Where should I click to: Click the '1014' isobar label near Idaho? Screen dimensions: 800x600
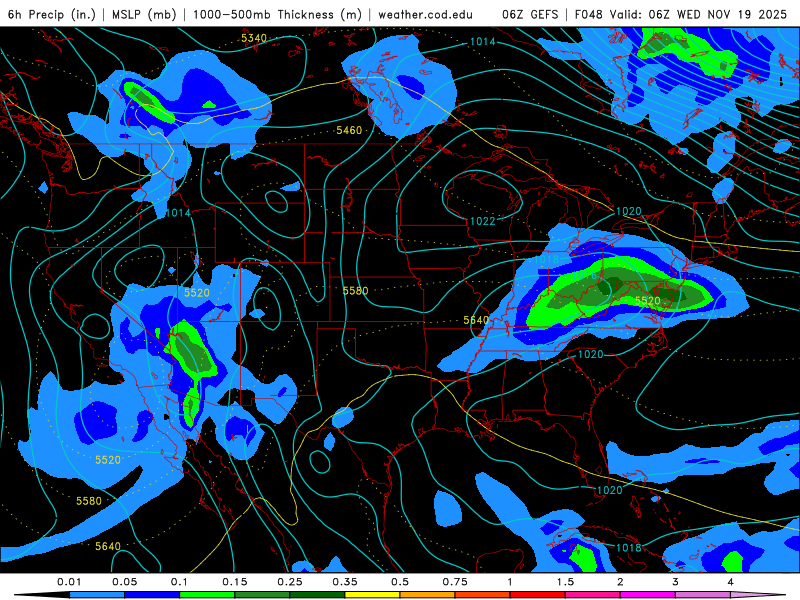tap(178, 213)
